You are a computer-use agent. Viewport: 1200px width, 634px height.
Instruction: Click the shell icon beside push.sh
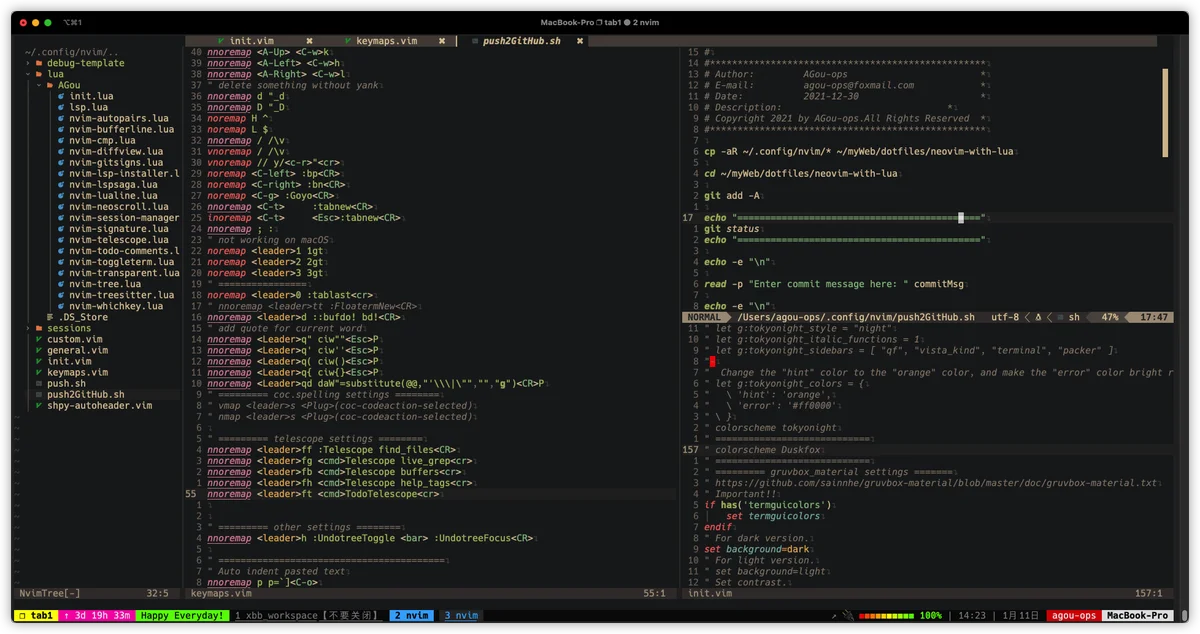(x=39, y=383)
